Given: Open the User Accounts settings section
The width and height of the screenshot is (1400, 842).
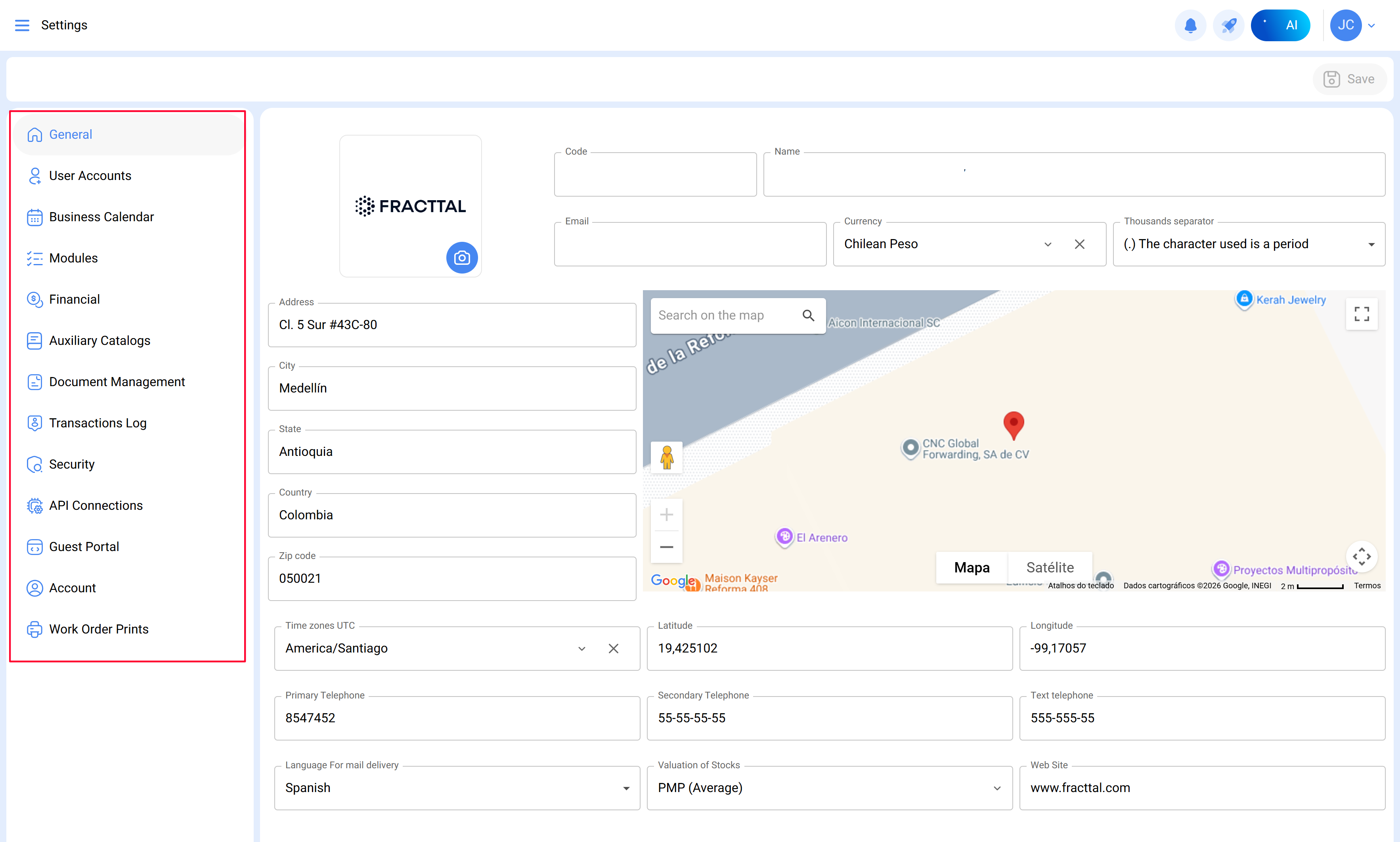Looking at the screenshot, I should pos(90,176).
